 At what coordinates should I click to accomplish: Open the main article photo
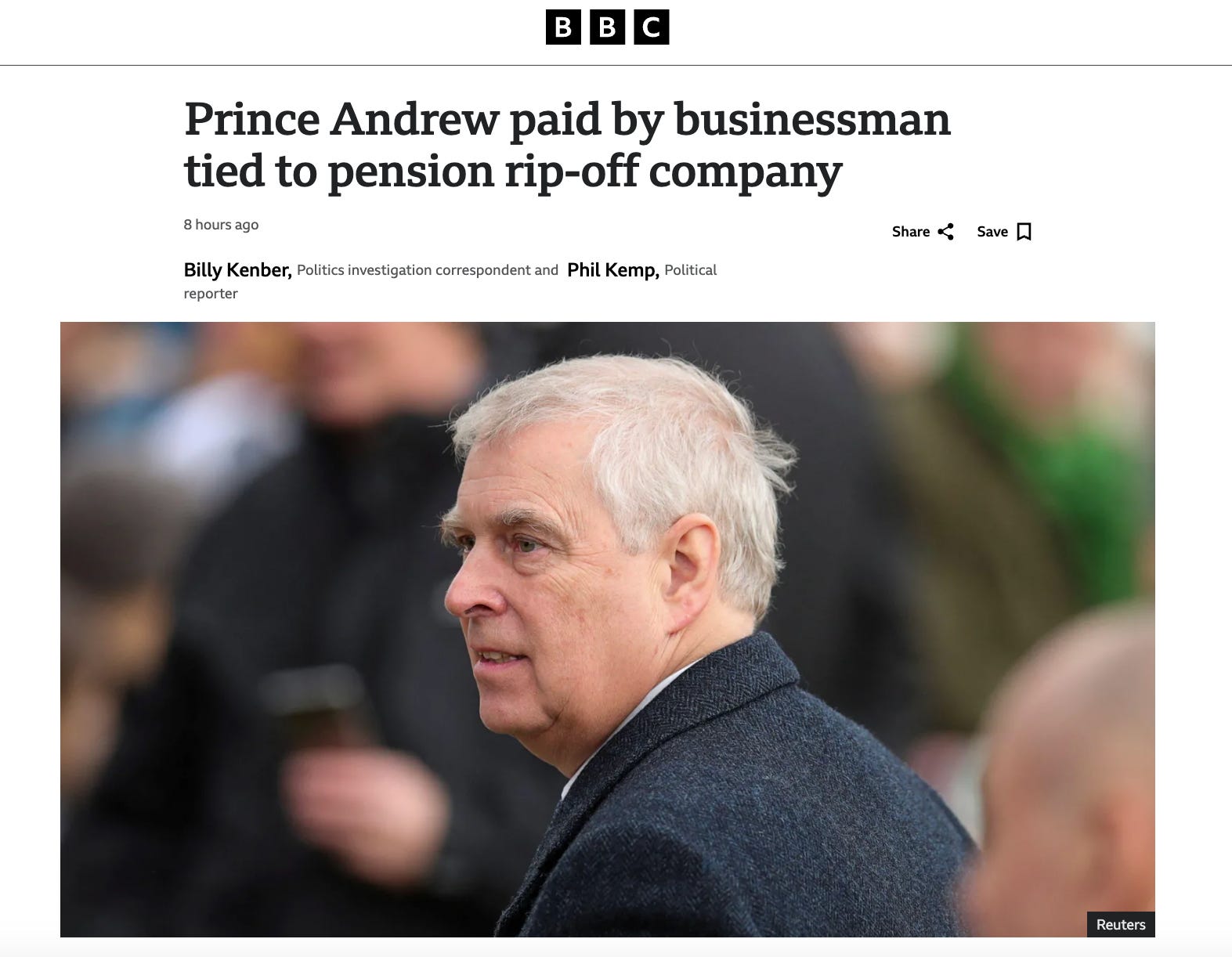607,630
